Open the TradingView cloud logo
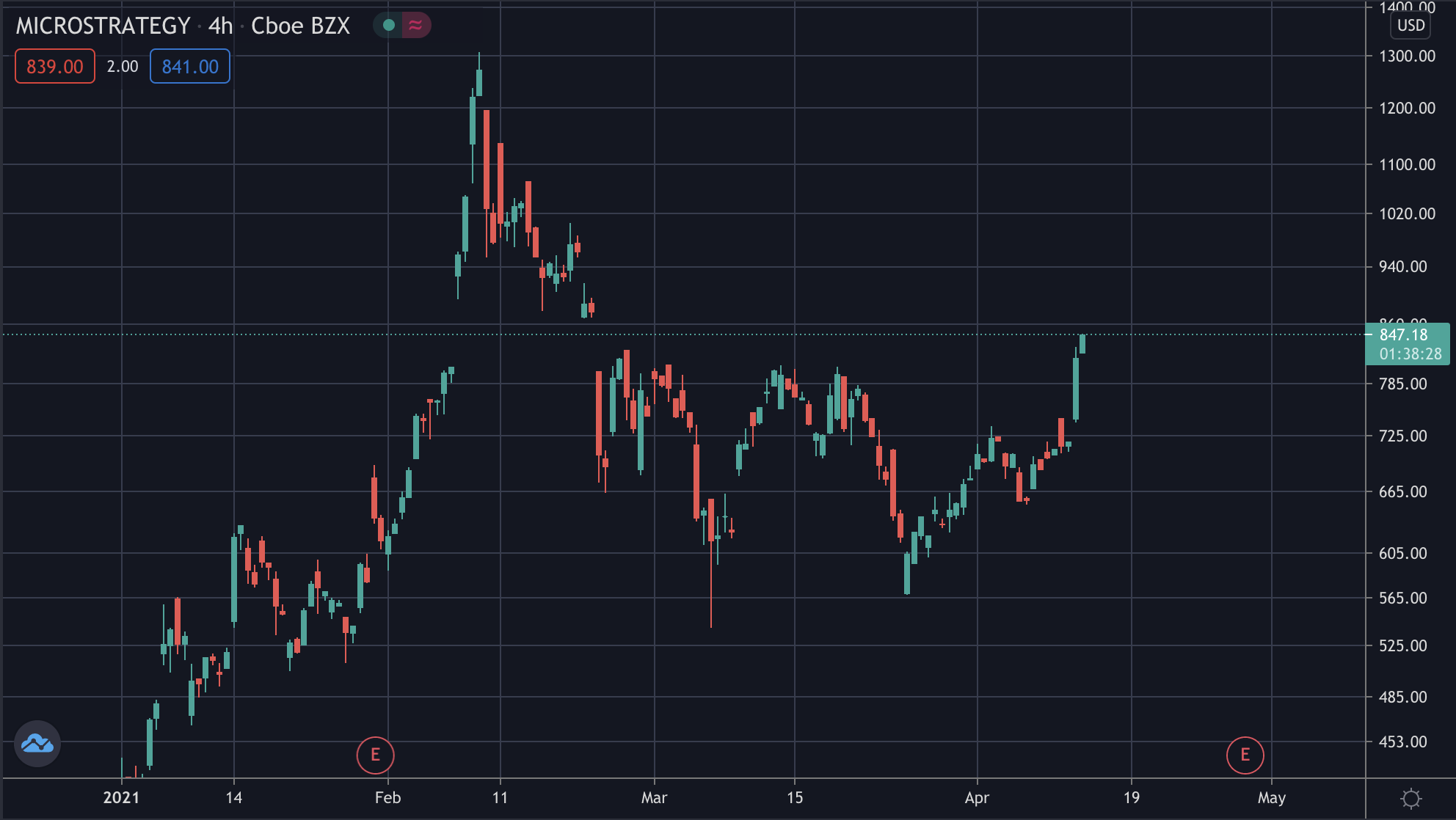 [x=37, y=744]
